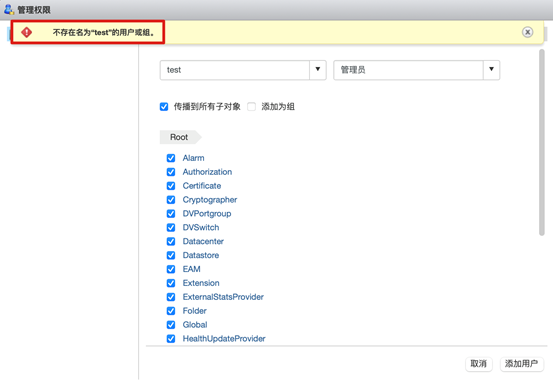Open the ExternalStatsProvider privilege link
553x380 pixels.
[x=223, y=297]
